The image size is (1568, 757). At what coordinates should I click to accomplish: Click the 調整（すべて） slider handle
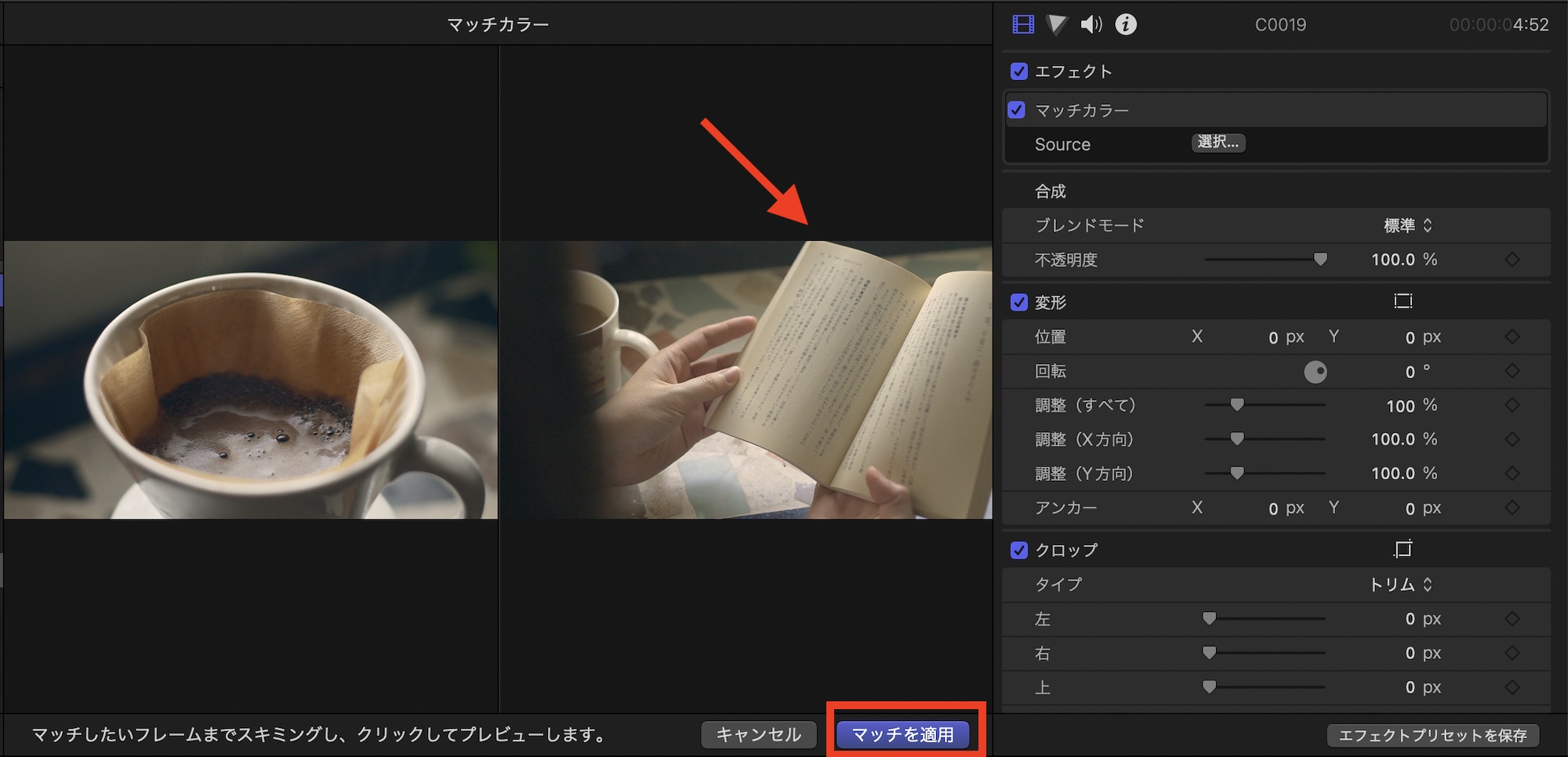(x=1237, y=405)
